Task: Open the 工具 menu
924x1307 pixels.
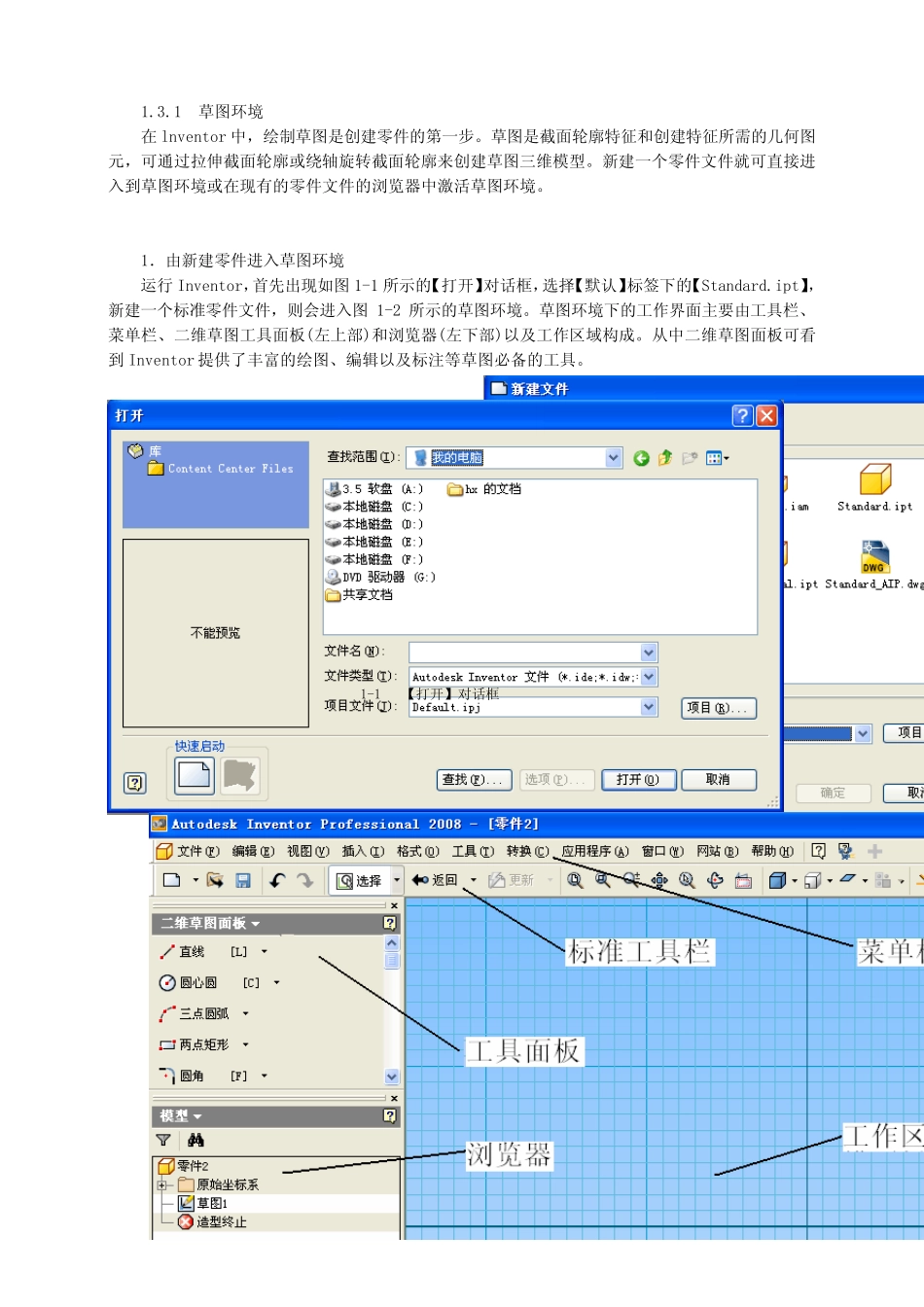Action: pos(473,851)
